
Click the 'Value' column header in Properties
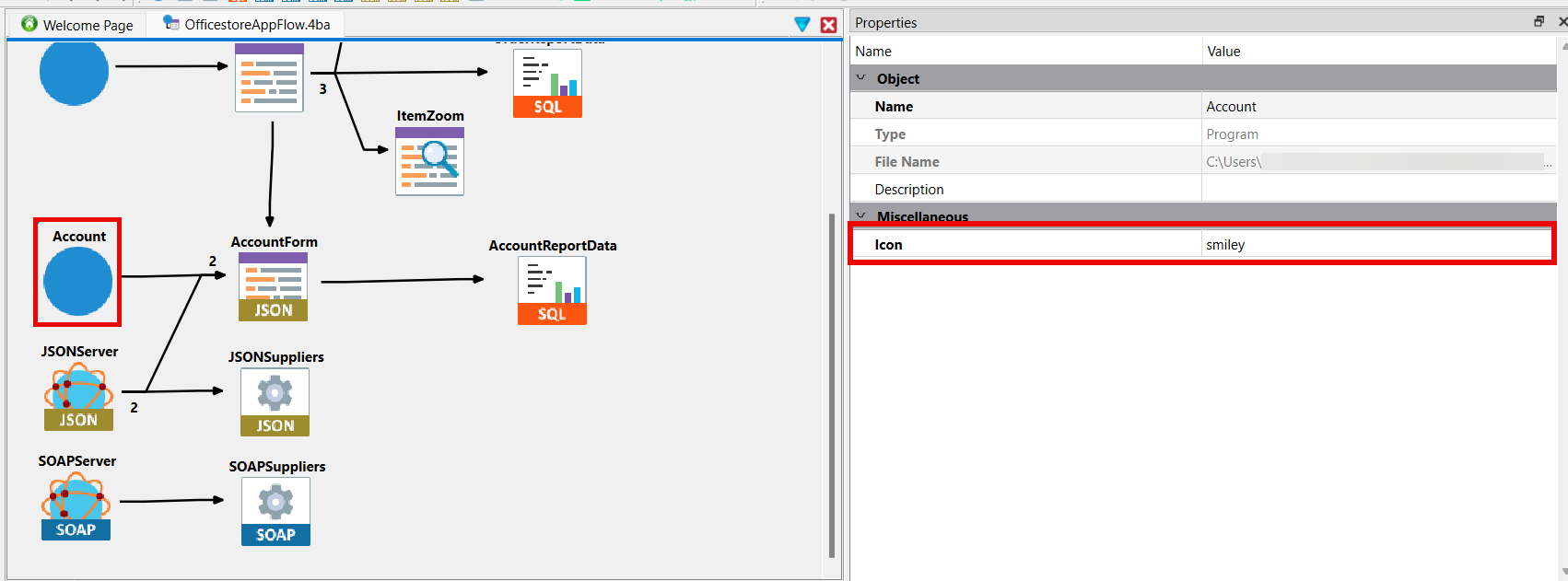click(x=1223, y=52)
